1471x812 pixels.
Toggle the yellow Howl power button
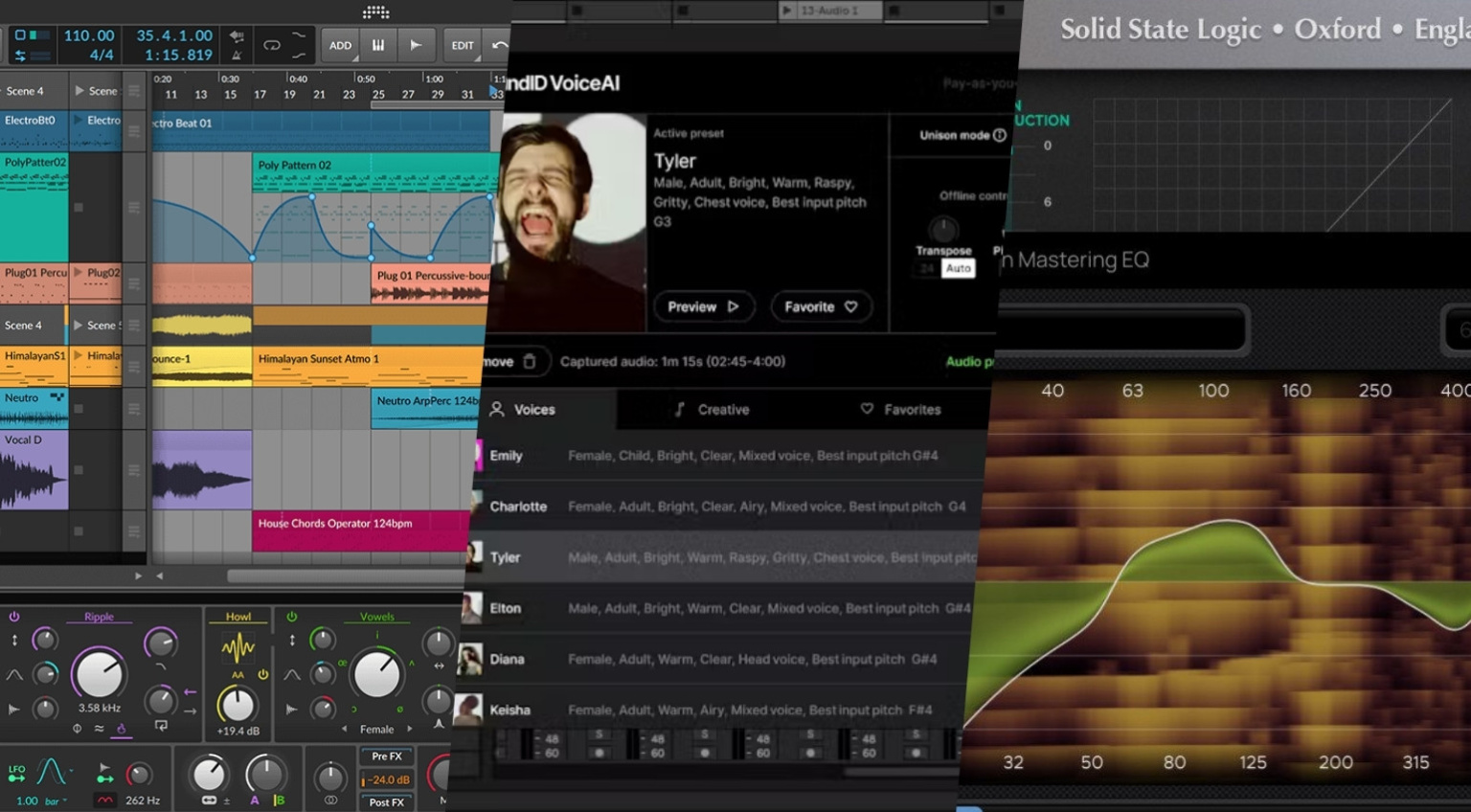[x=262, y=674]
